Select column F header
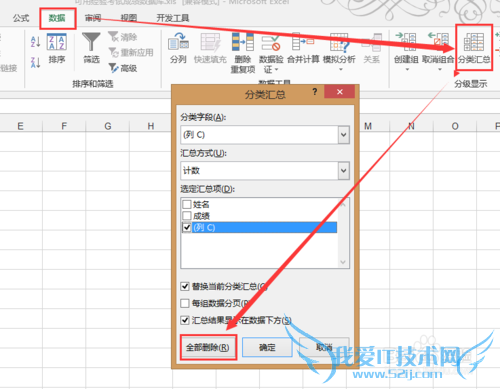Screen dimensions: 500x389 coord(64,126)
